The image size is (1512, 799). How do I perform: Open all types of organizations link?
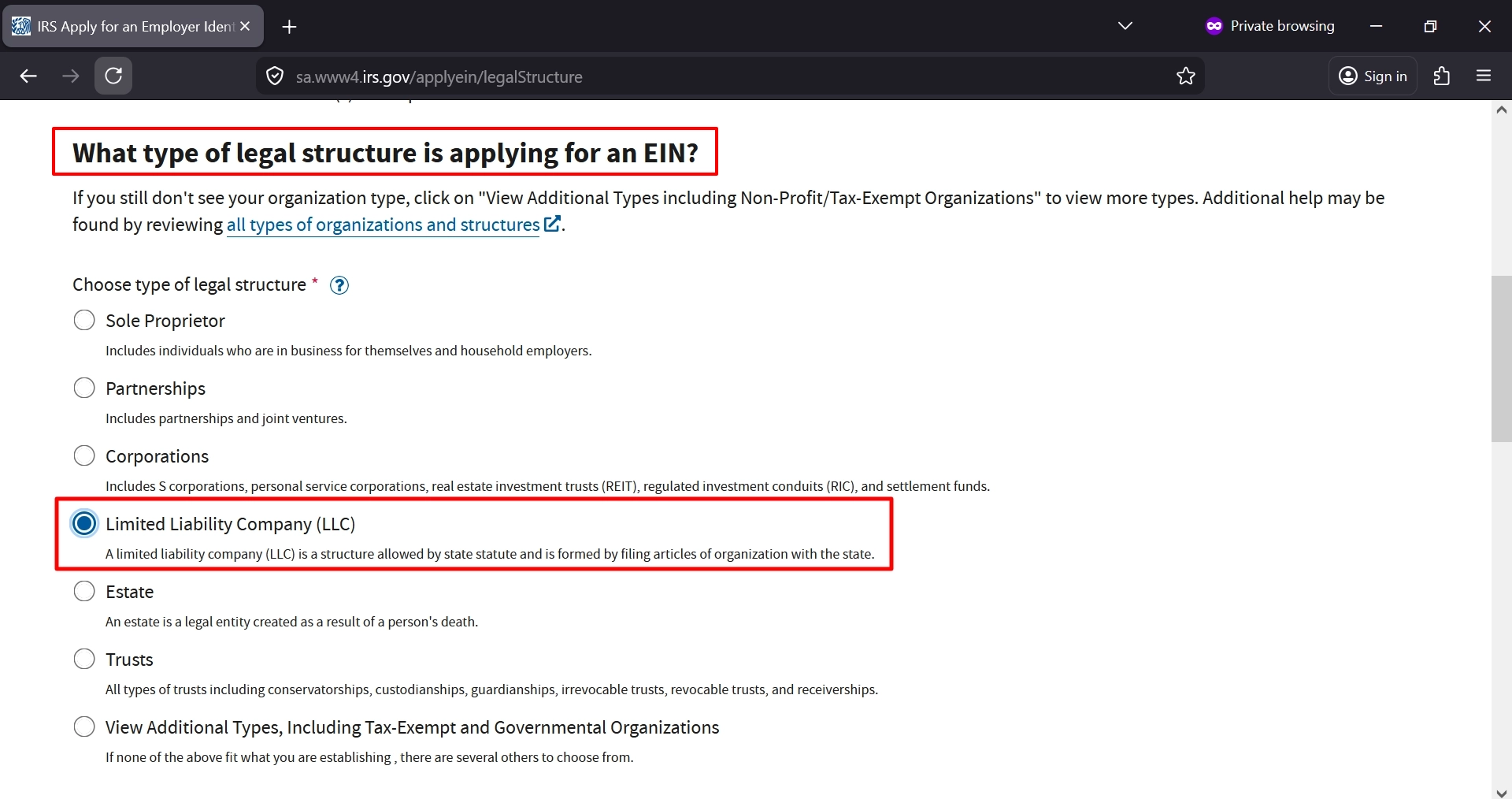point(384,225)
